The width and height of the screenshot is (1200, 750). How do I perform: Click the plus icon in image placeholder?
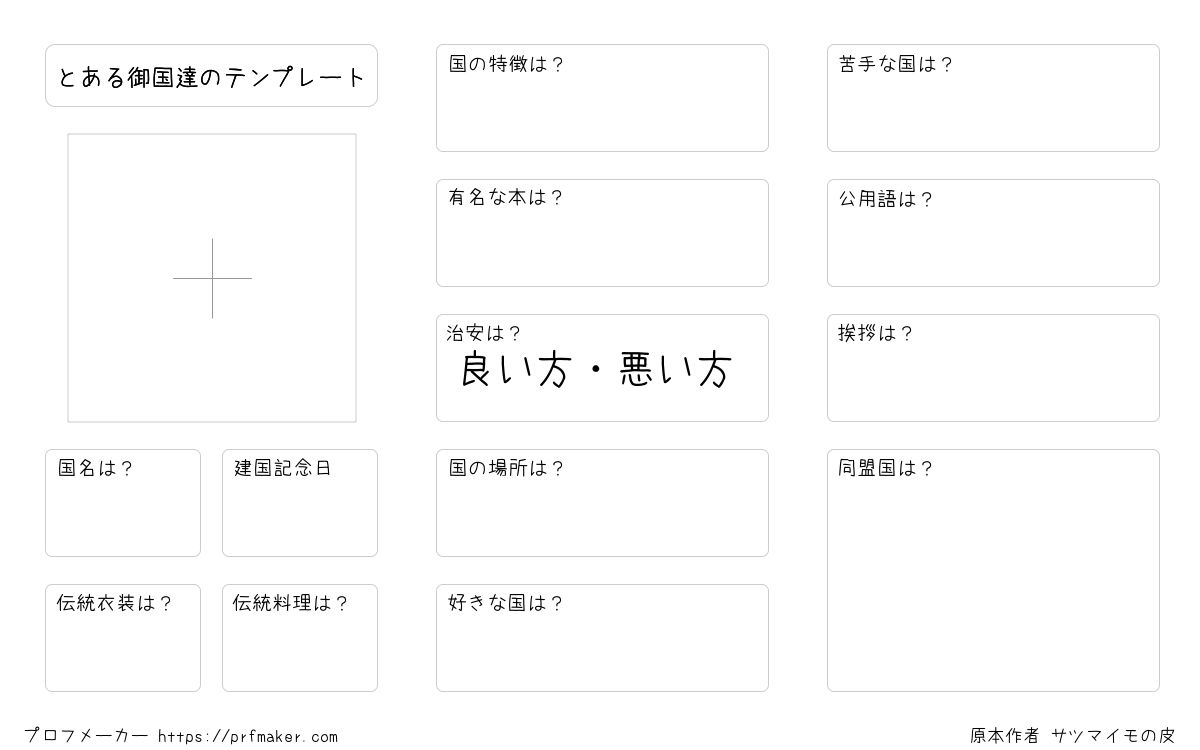coord(212,278)
